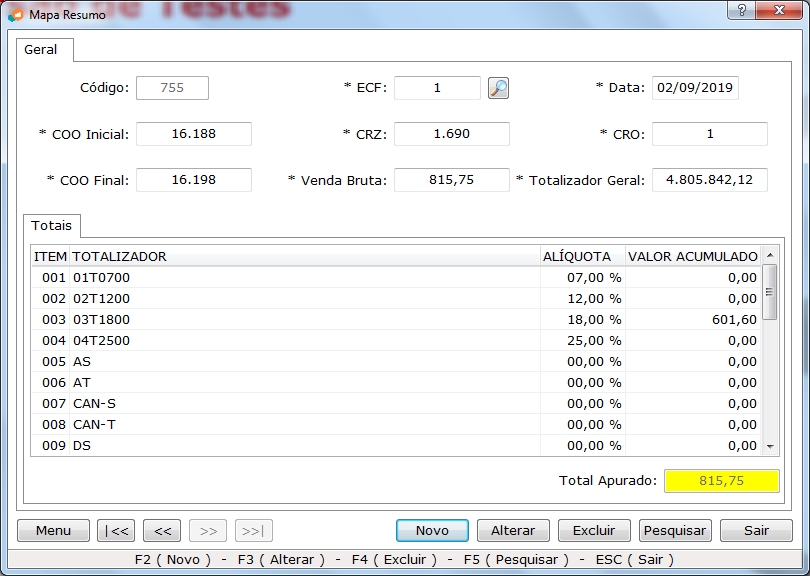This screenshot has height=576, width=810.
Task: Click the yellow Total Apurado field
Action: (x=721, y=481)
